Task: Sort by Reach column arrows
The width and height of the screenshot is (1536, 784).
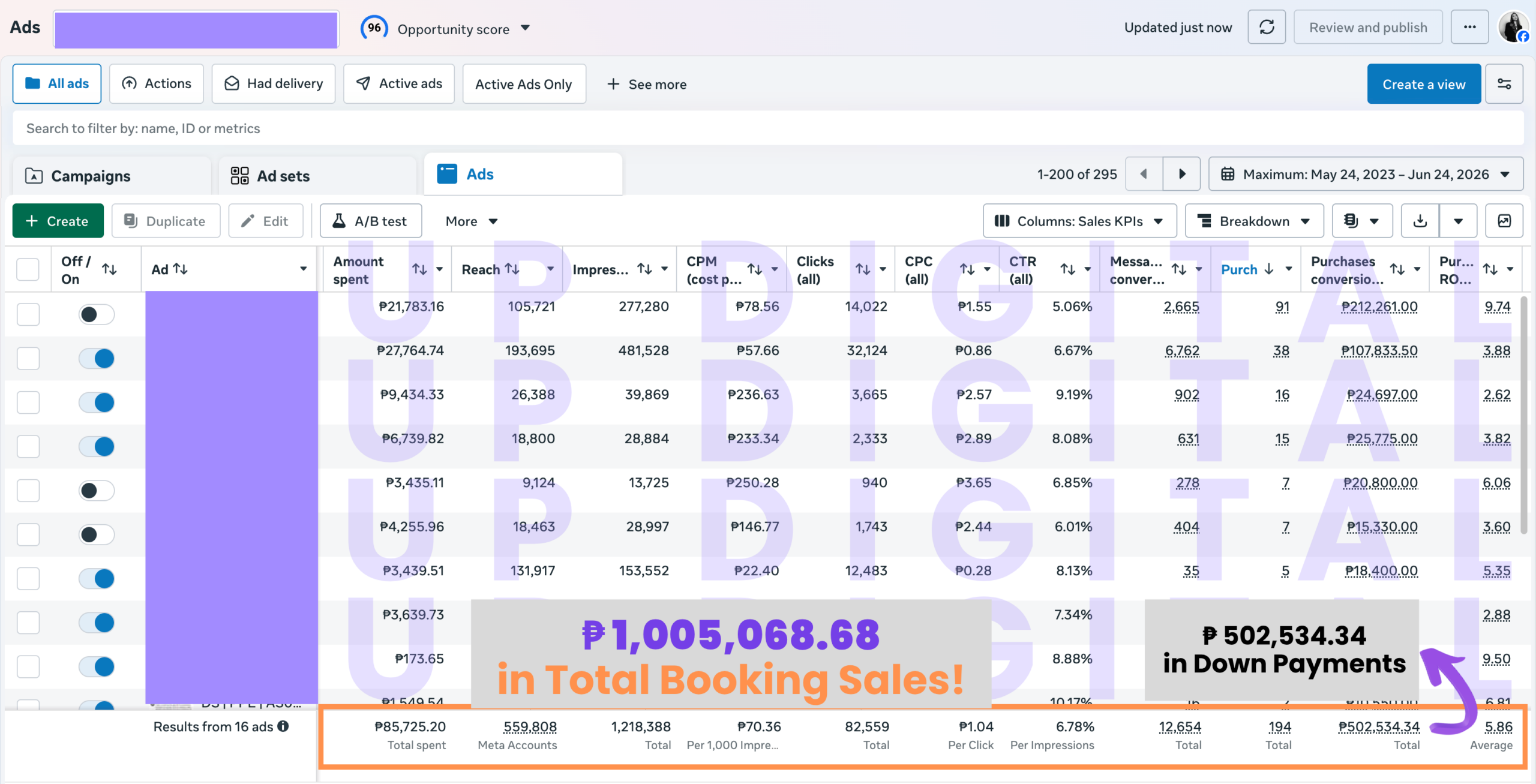Action: tap(512, 269)
